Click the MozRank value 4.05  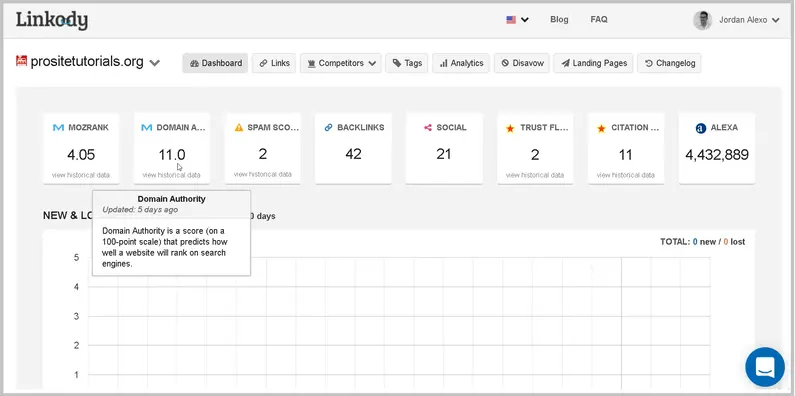81,155
